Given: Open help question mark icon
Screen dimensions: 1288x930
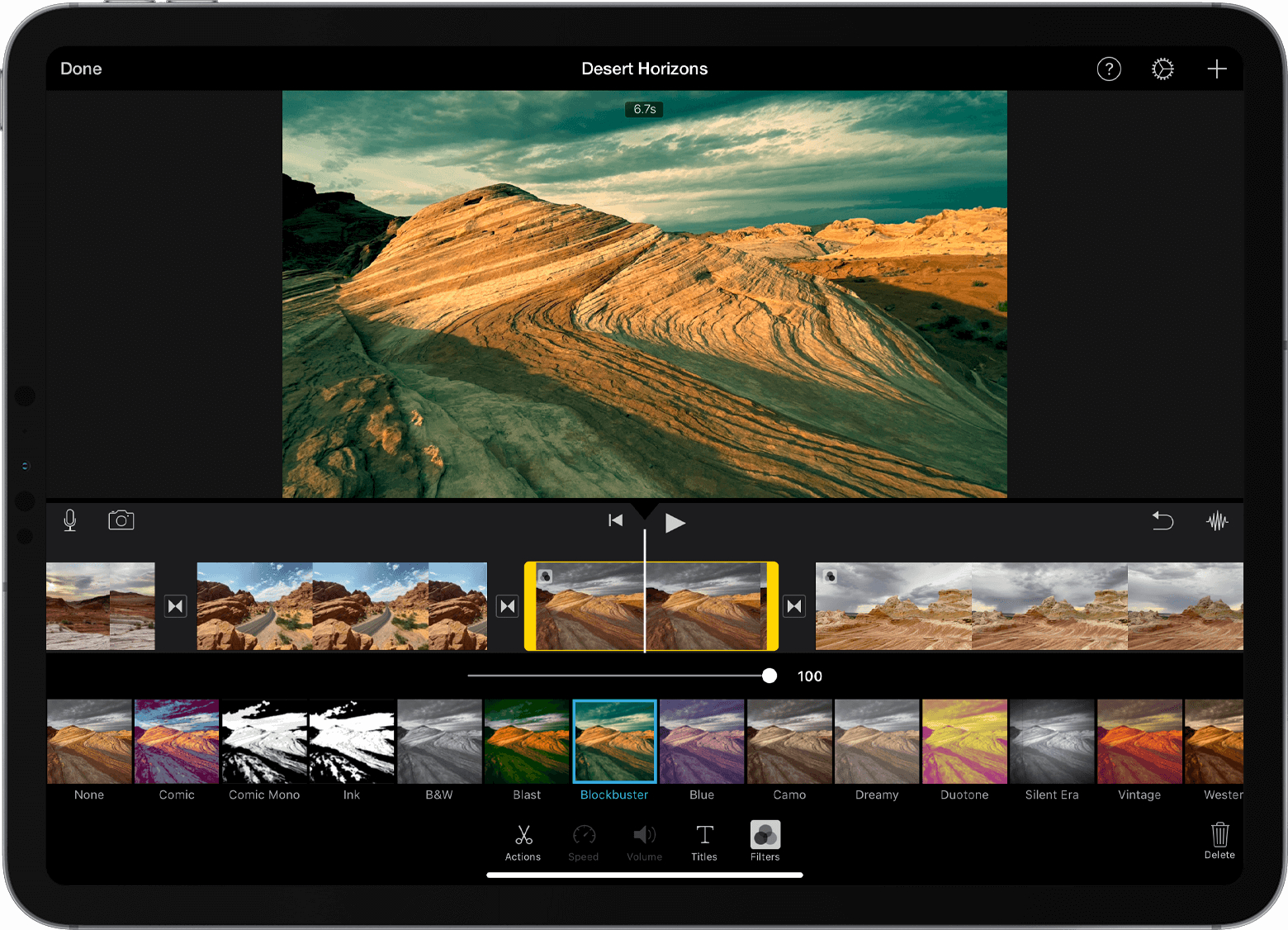Looking at the screenshot, I should [1109, 69].
